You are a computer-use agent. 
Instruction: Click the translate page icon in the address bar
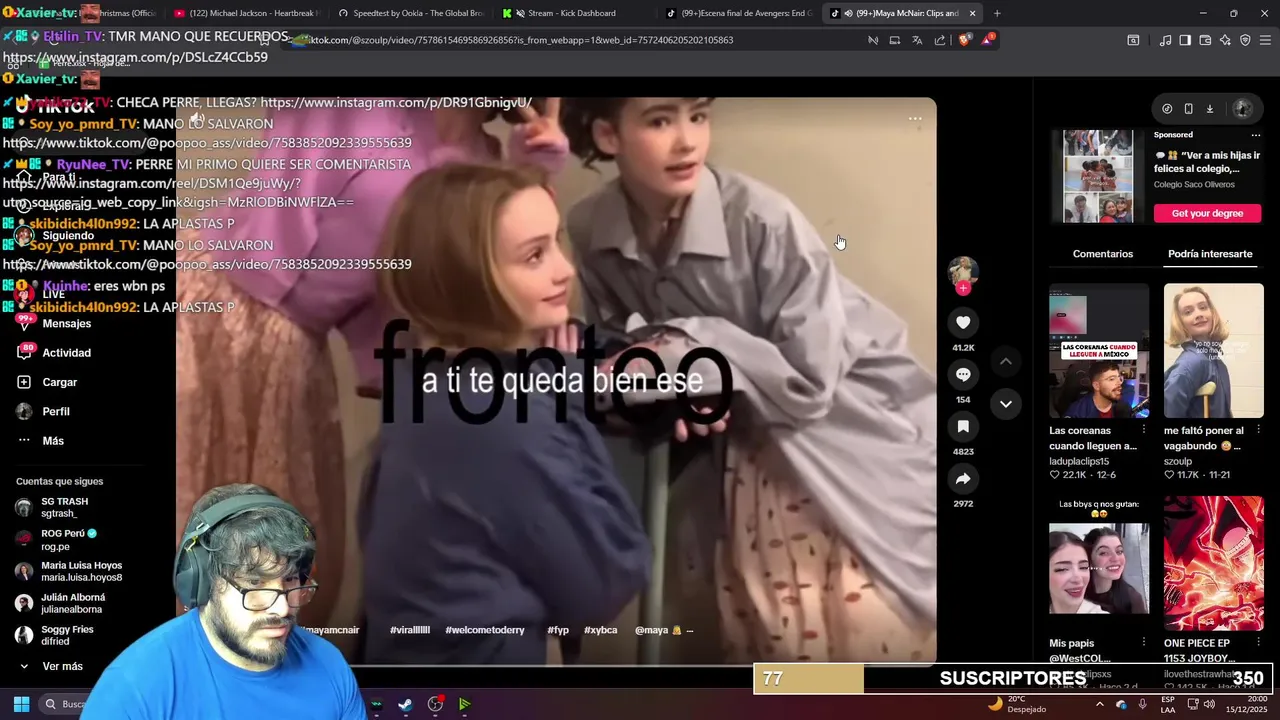click(x=917, y=40)
